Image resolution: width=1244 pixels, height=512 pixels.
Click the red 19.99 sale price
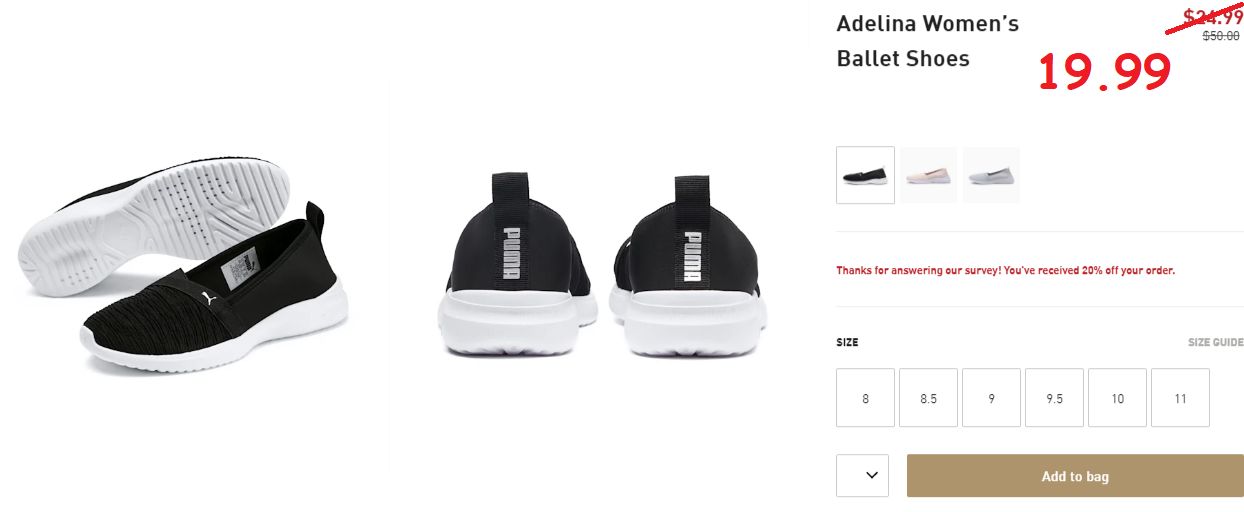(1104, 73)
